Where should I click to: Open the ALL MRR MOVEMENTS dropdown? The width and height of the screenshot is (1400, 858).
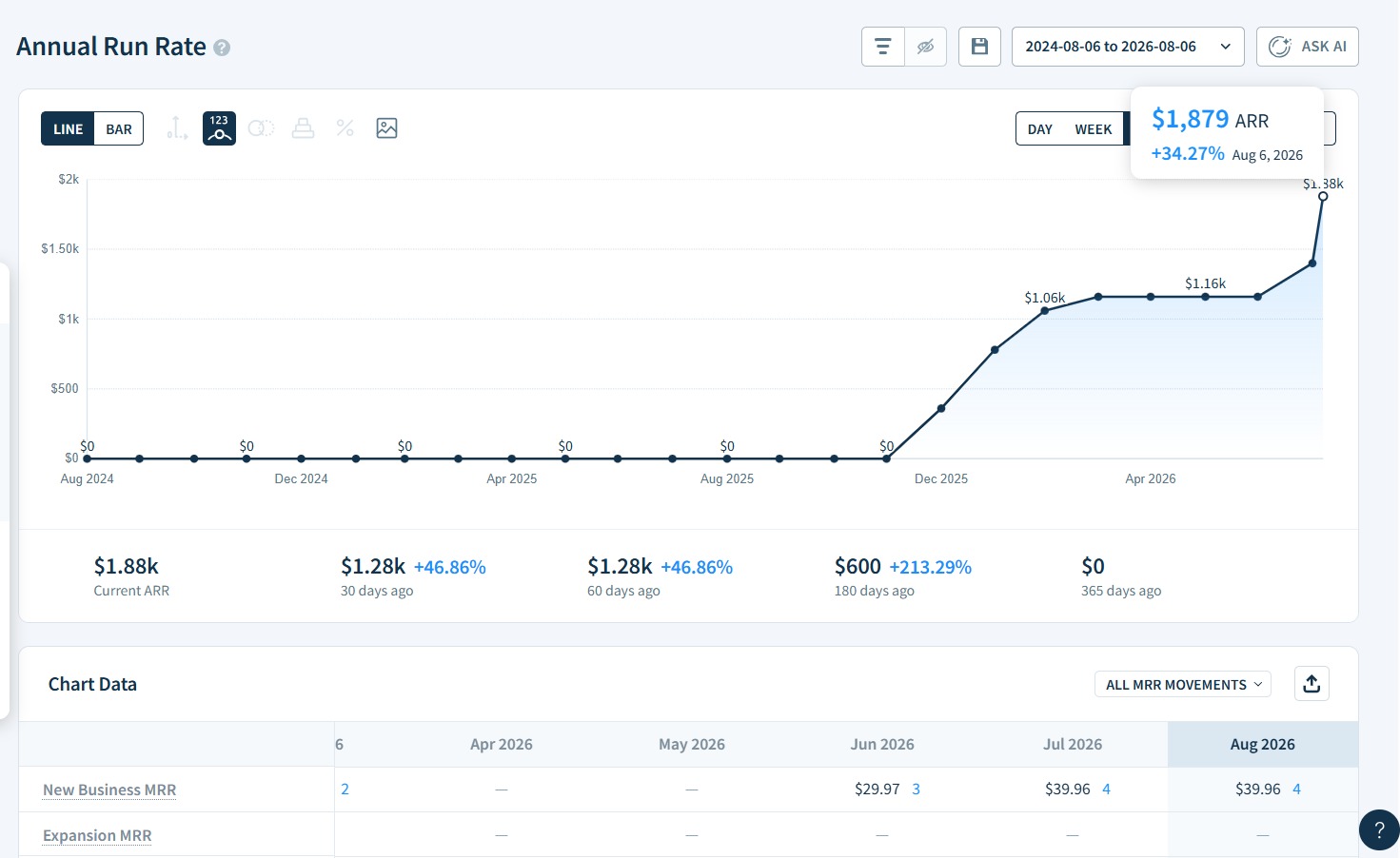click(1183, 685)
